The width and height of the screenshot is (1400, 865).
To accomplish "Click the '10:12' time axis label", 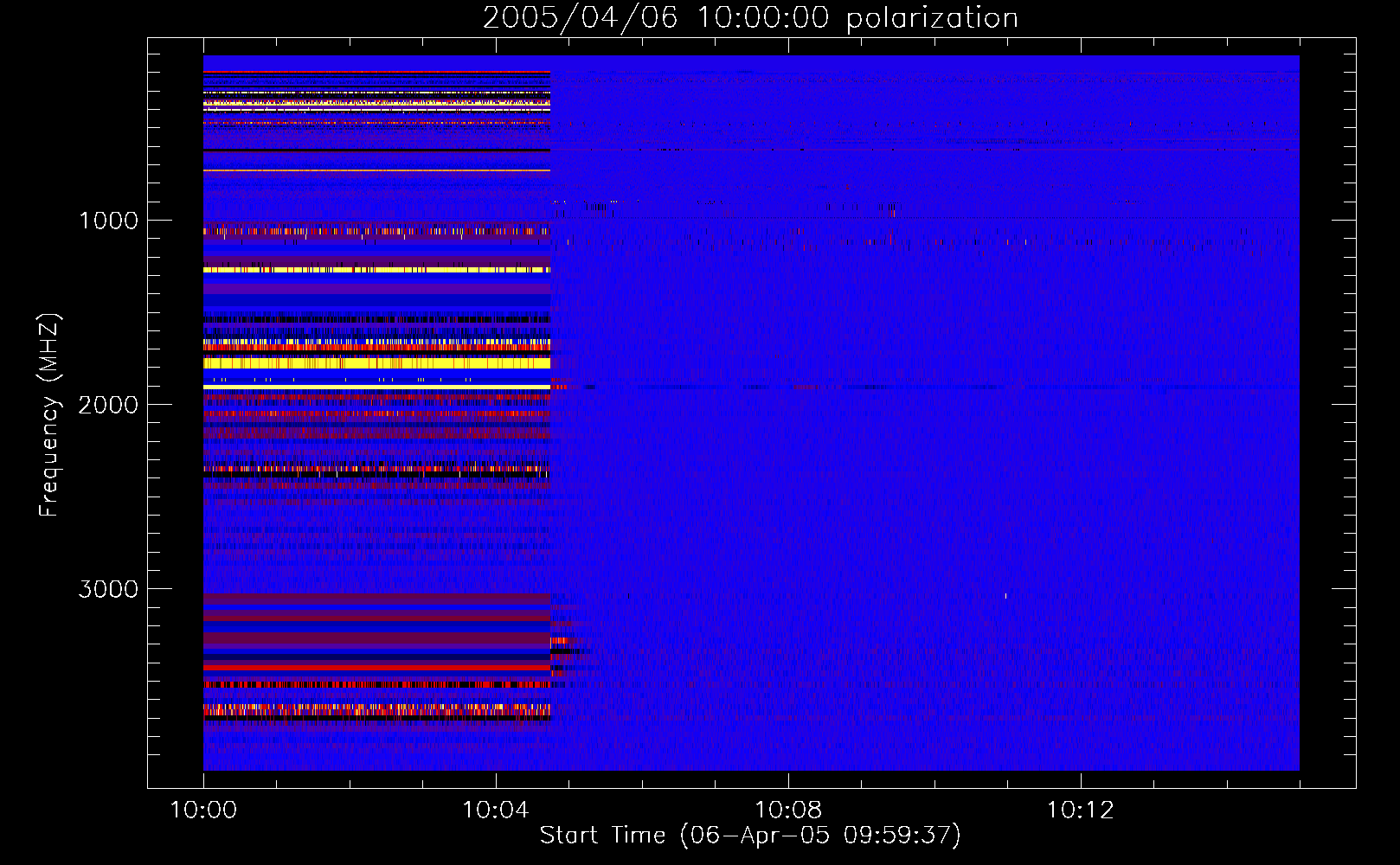I will [x=1081, y=810].
